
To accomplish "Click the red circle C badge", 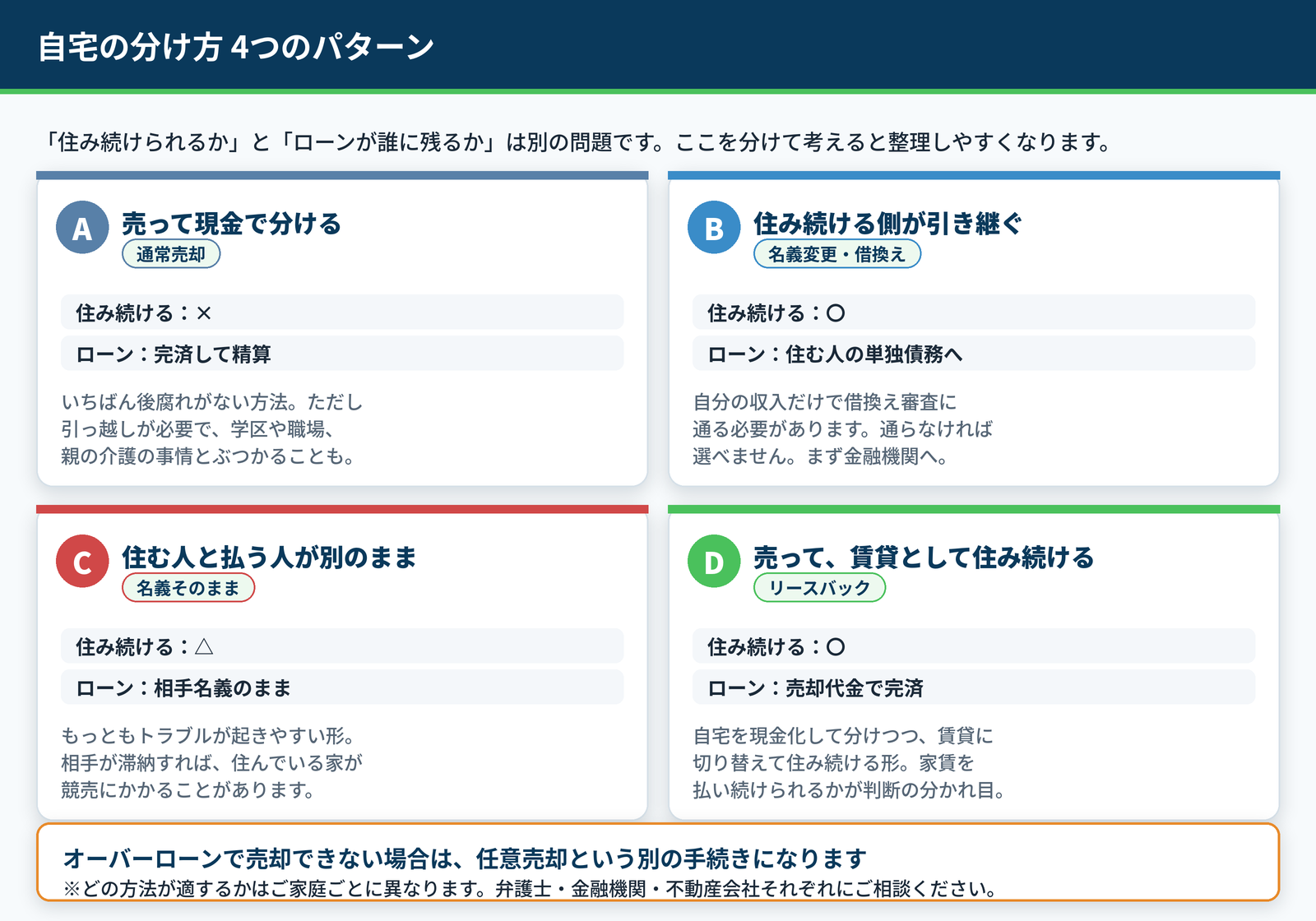I will coord(82,561).
